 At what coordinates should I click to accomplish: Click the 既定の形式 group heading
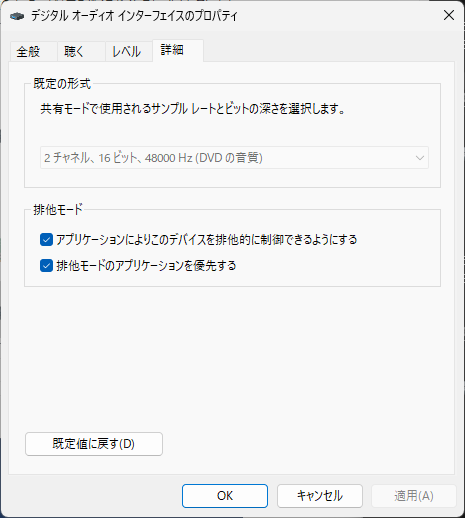(62, 84)
